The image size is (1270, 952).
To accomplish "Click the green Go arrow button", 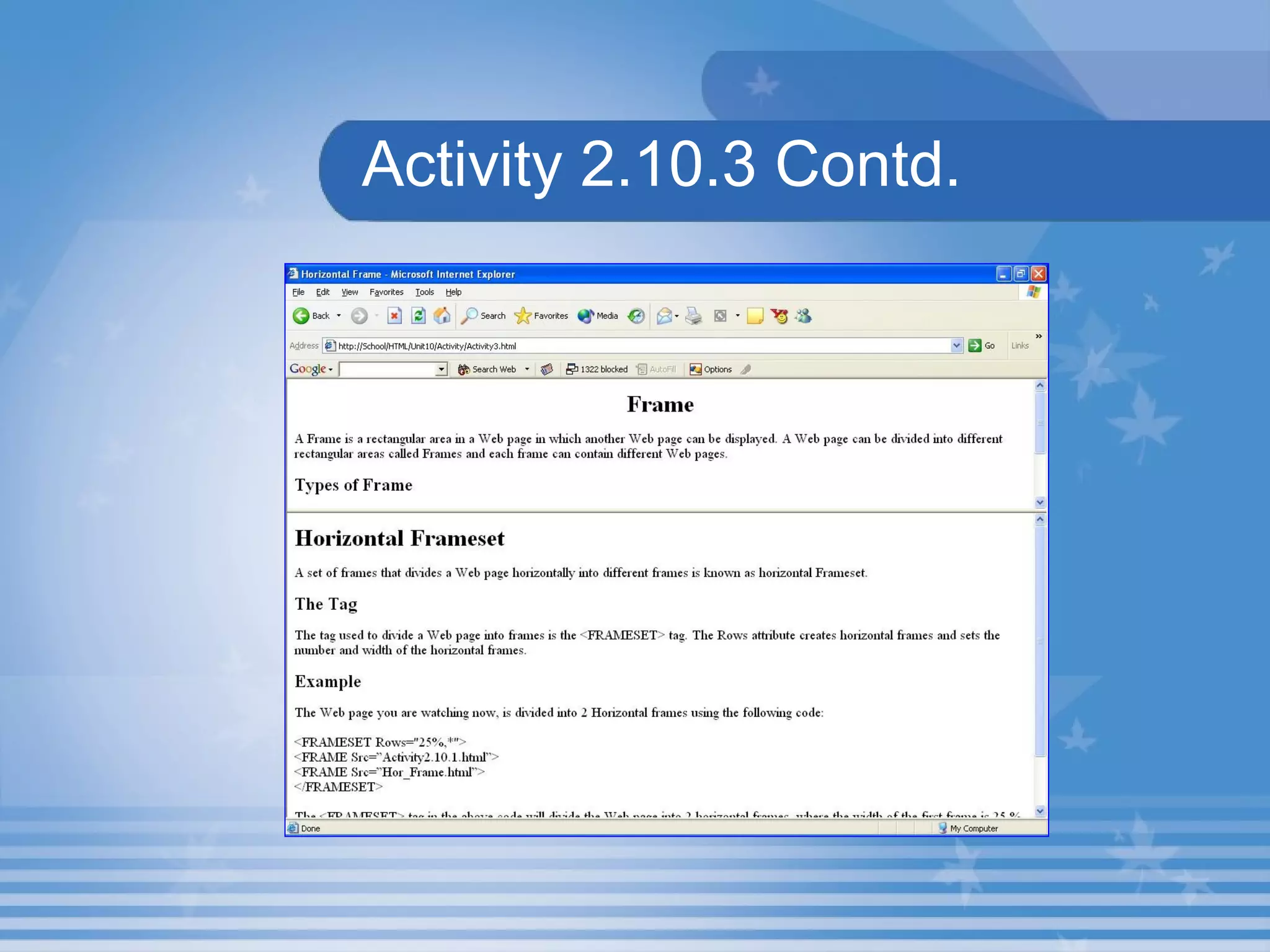I will pos(975,346).
